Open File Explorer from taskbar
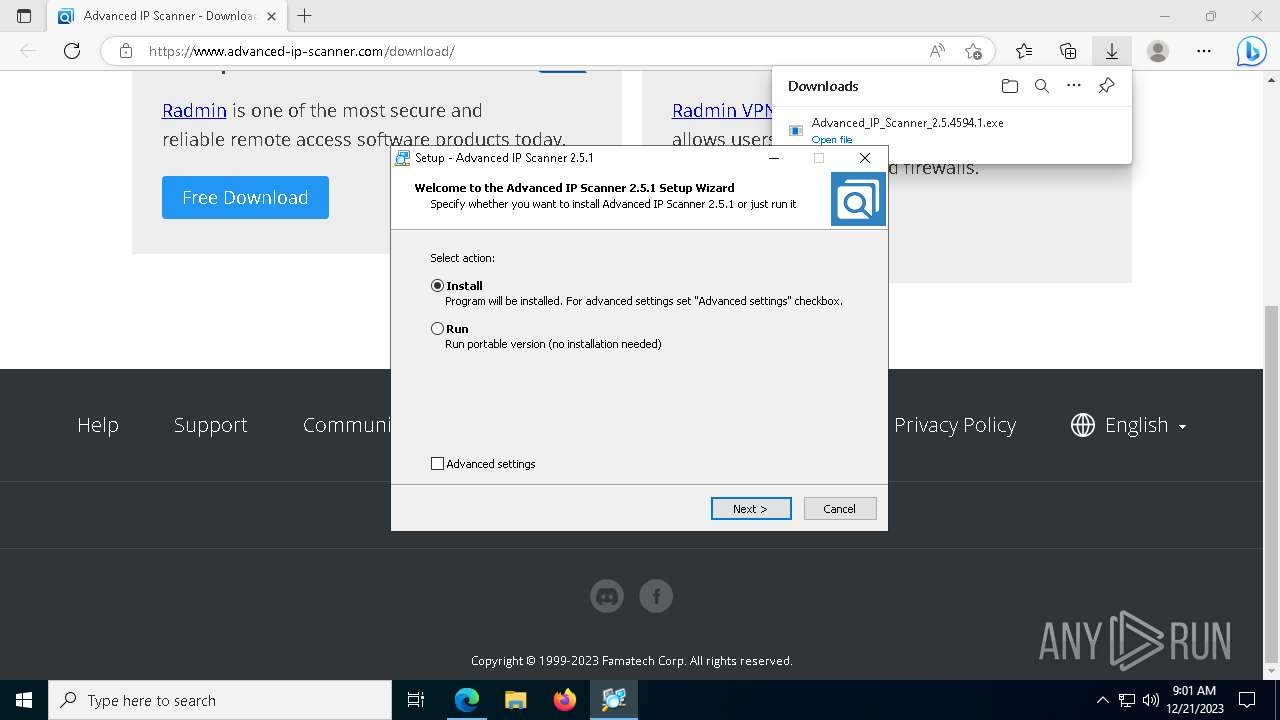The width and height of the screenshot is (1280, 720). 516,700
